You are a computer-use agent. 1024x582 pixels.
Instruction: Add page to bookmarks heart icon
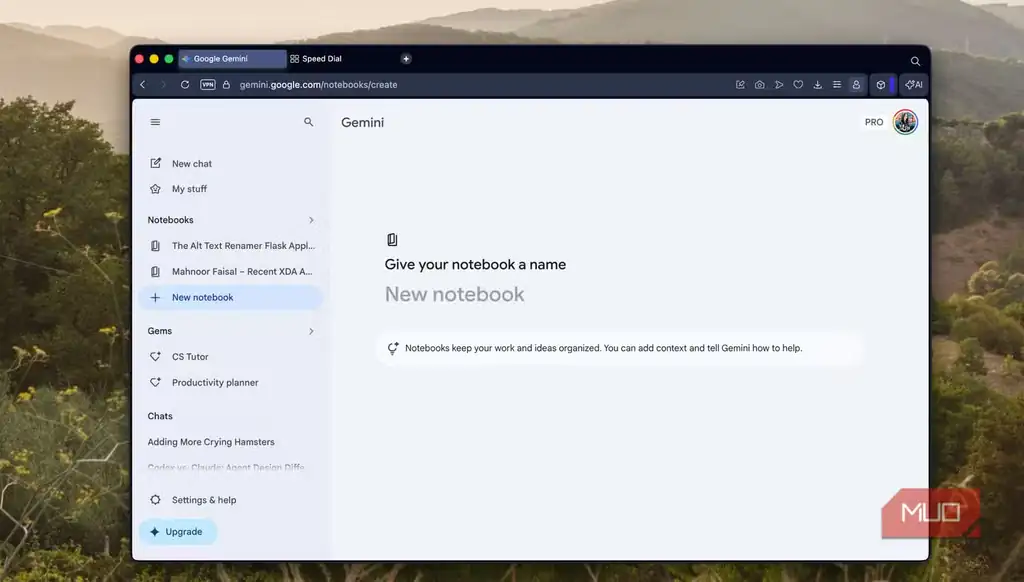(798, 84)
